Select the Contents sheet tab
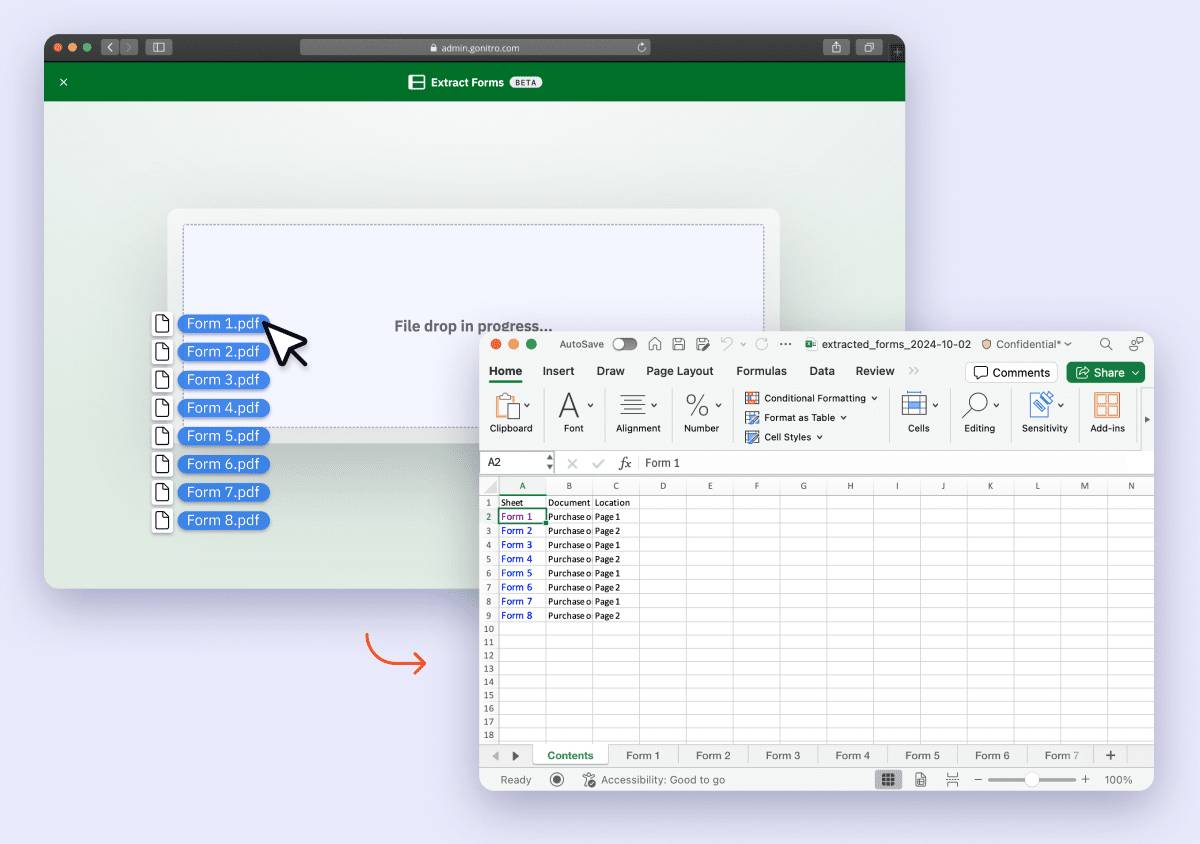 tap(570, 756)
